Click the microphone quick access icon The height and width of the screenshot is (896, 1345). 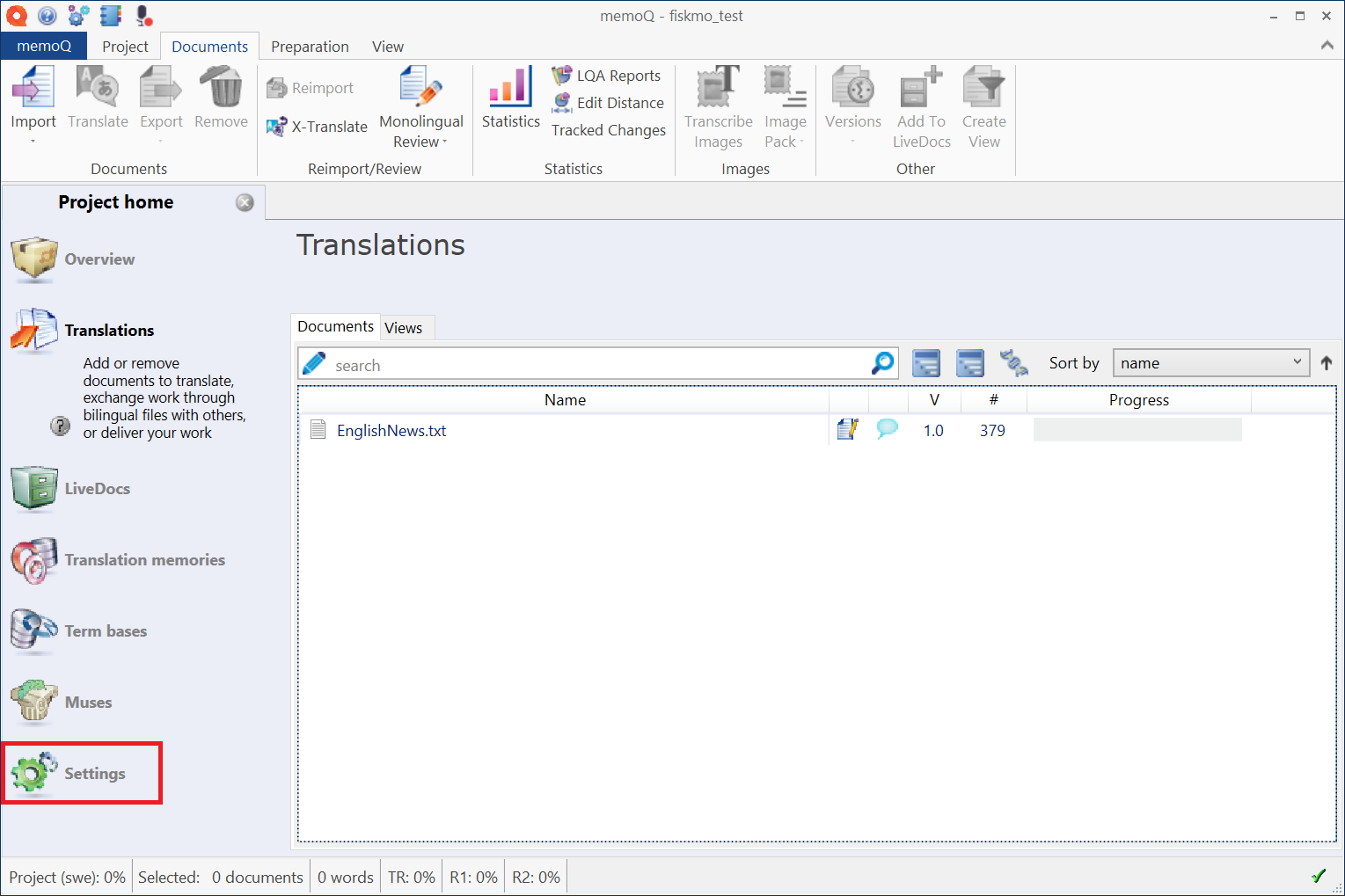tap(144, 15)
